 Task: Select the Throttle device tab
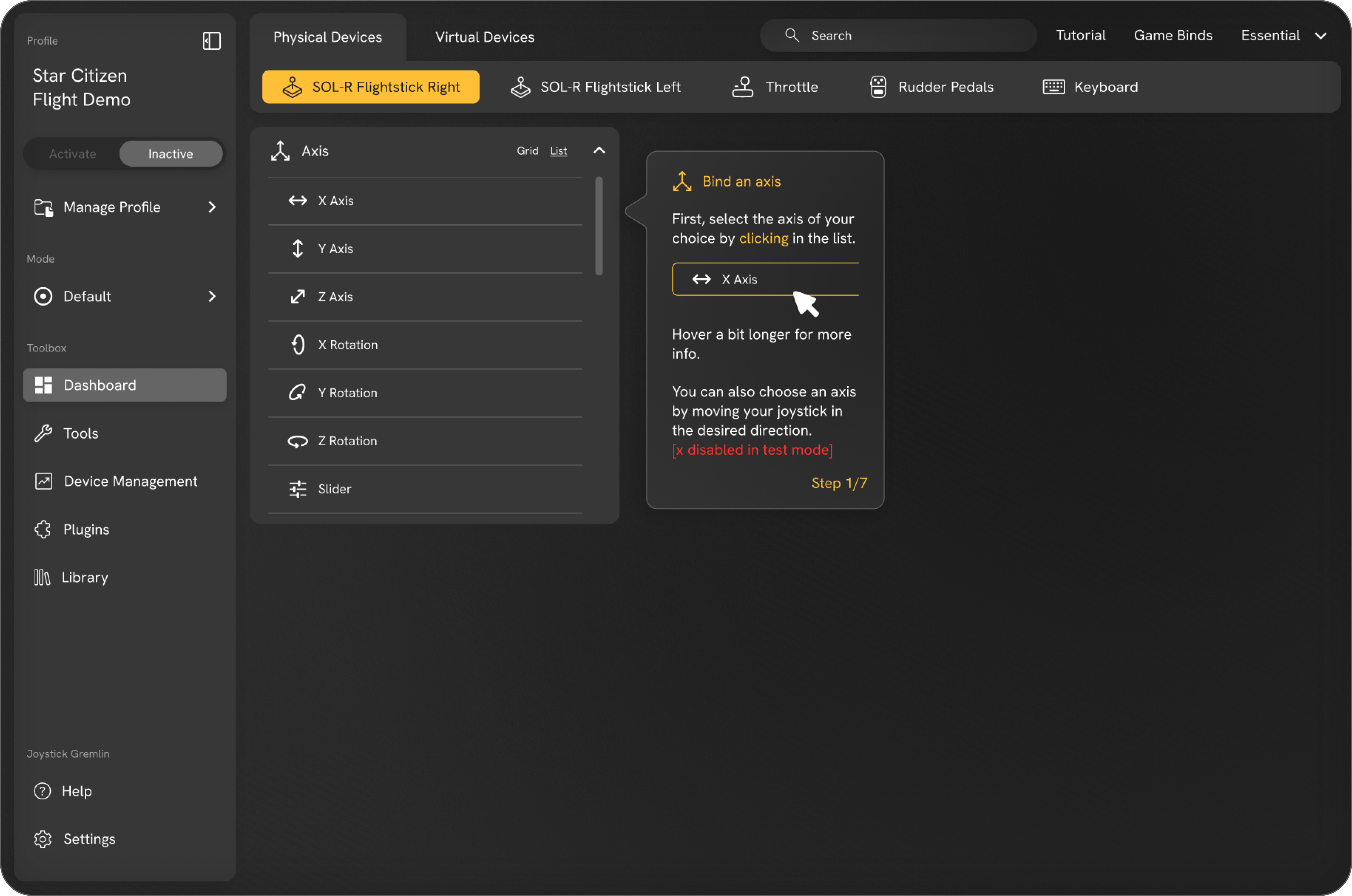coord(775,87)
